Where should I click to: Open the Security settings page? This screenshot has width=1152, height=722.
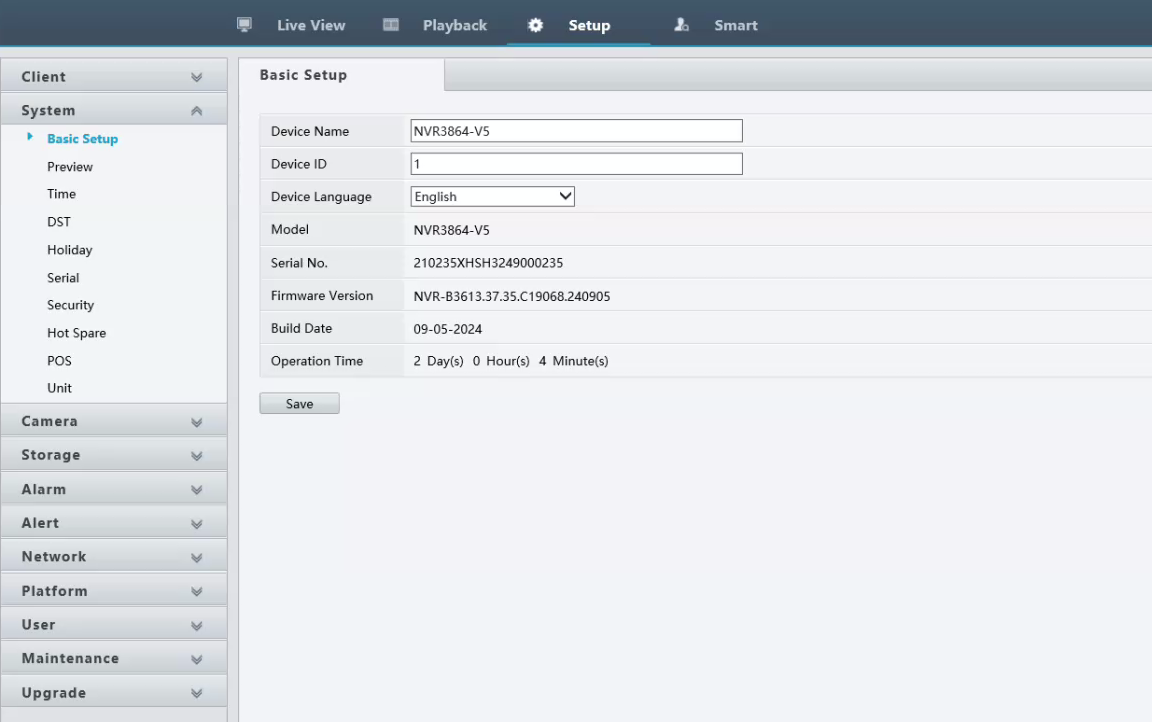[x=71, y=305]
